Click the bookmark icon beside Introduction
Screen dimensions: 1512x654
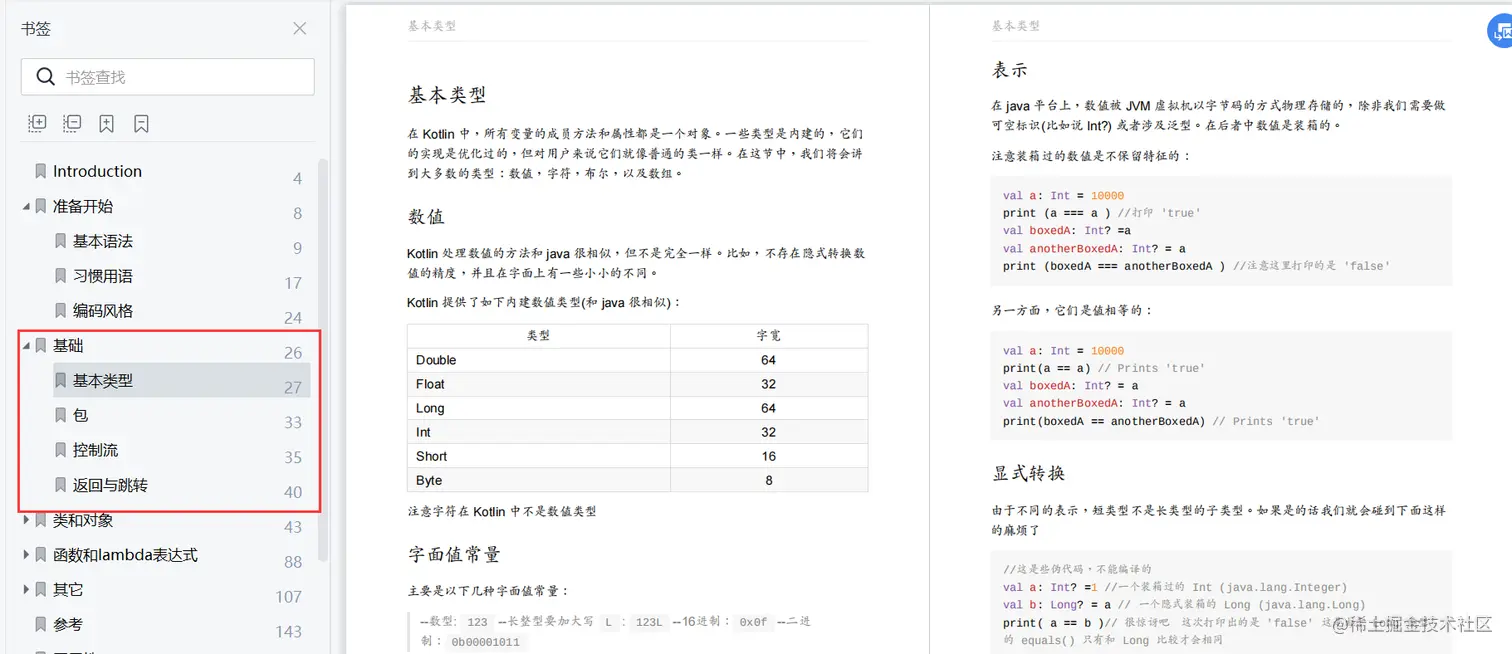tap(40, 170)
